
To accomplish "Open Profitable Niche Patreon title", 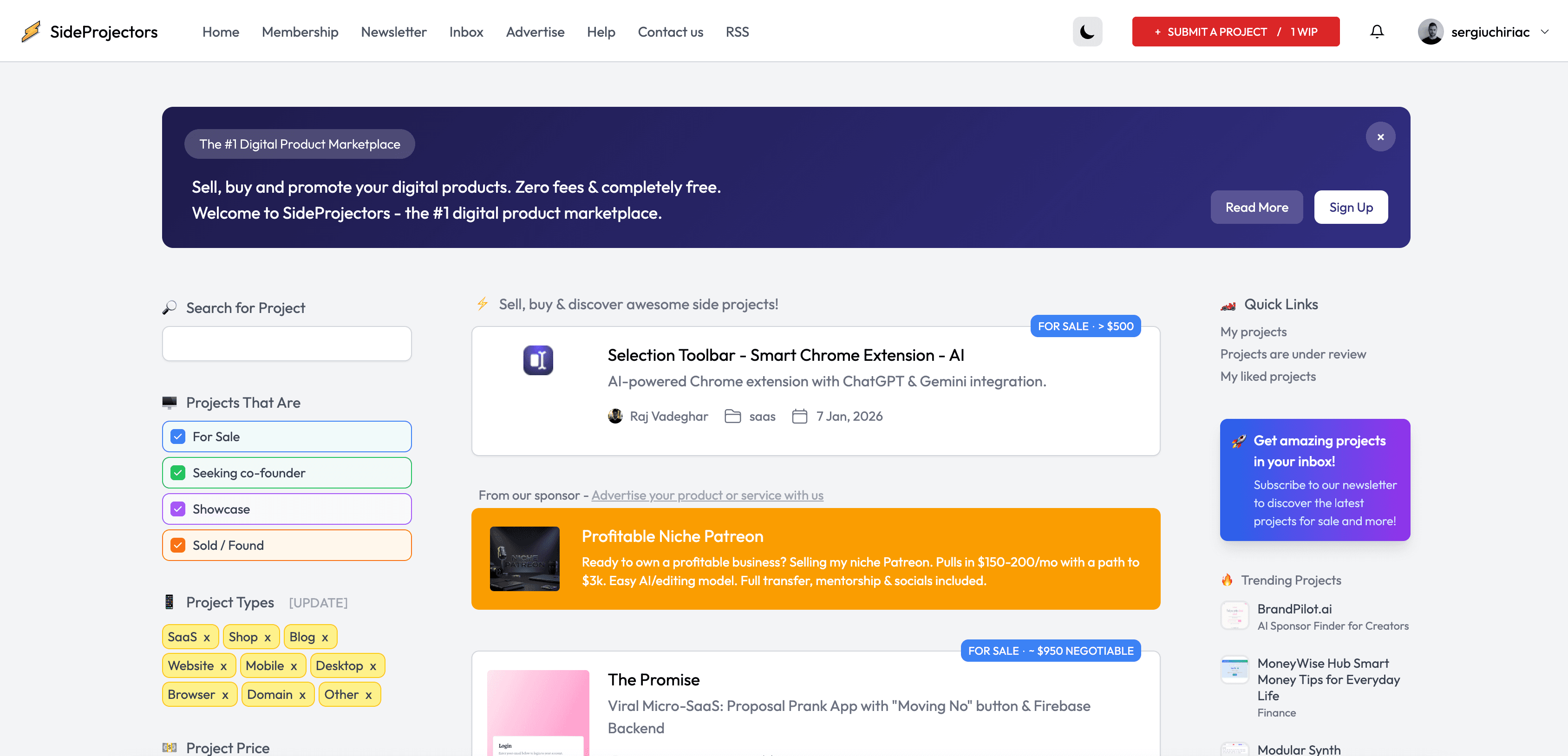I will [x=672, y=536].
